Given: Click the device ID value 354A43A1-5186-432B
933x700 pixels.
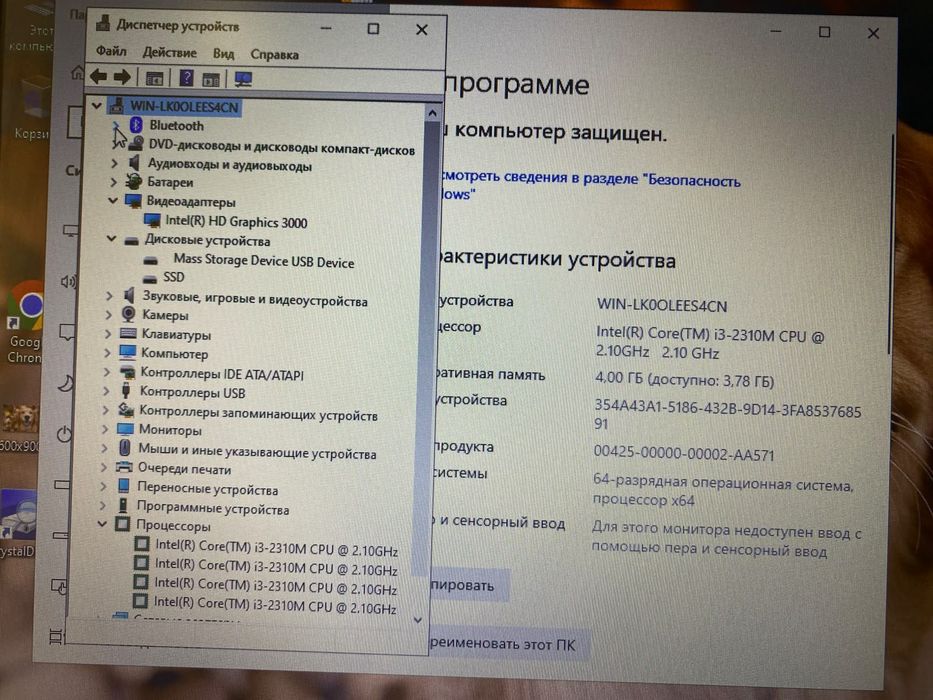Looking at the screenshot, I should pos(727,416).
